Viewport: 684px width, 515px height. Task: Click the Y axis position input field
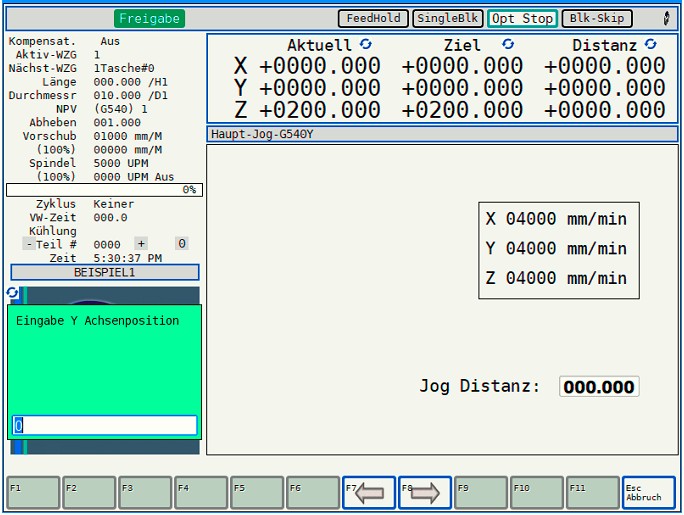[105, 425]
